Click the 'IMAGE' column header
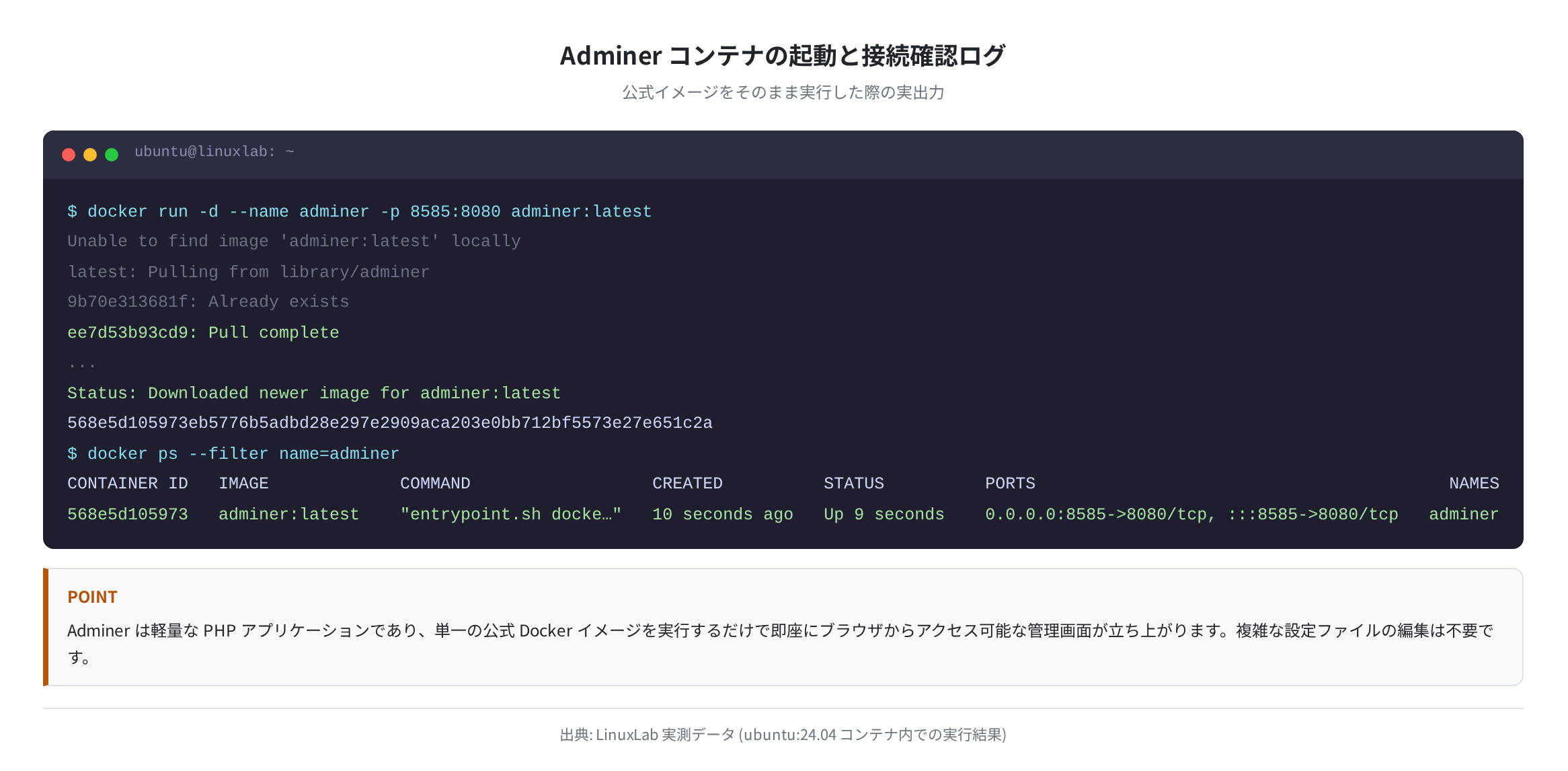Viewport: 1568px width, 771px height. pos(243,484)
